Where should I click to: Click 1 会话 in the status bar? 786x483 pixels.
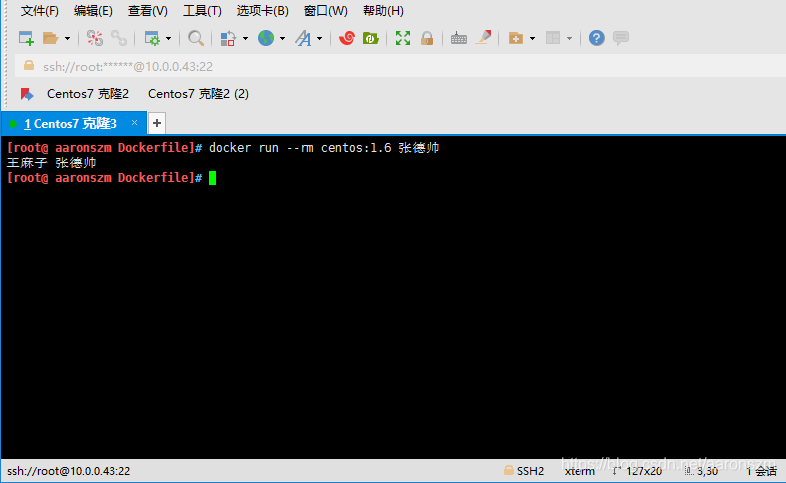pos(761,471)
